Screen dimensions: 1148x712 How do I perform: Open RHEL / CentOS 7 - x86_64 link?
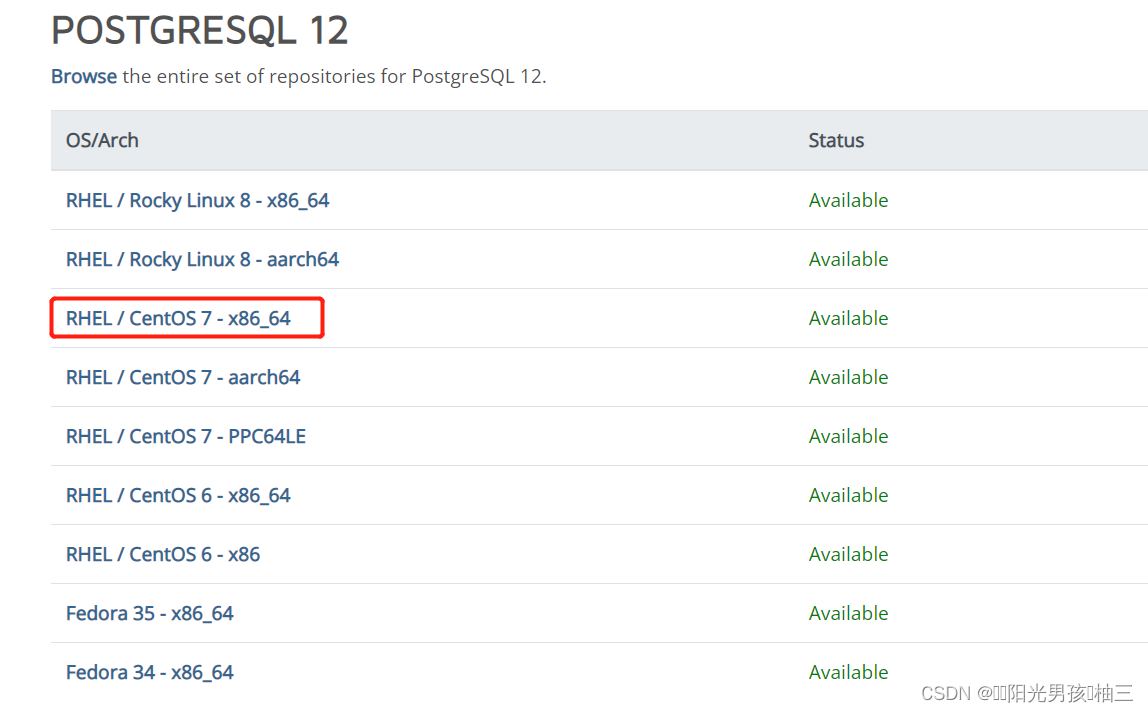(x=178, y=319)
